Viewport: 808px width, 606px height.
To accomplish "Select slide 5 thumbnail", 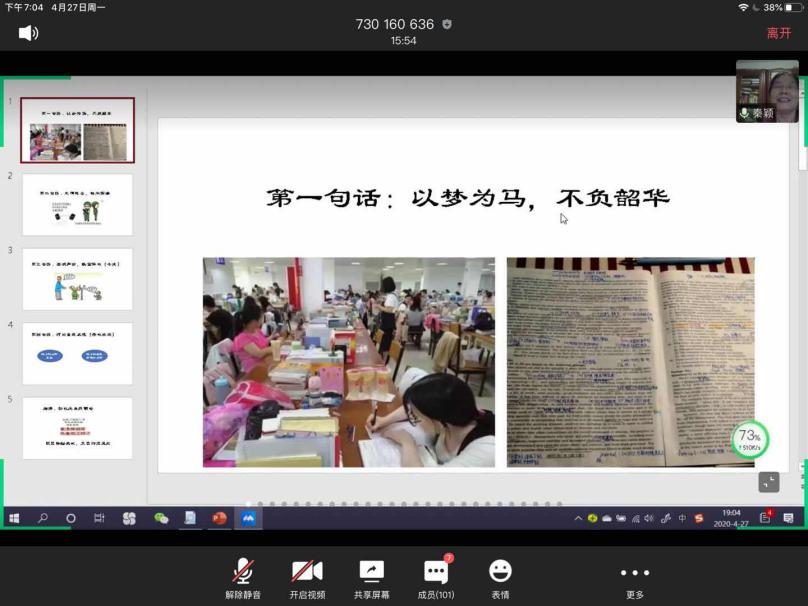I will (x=78, y=428).
